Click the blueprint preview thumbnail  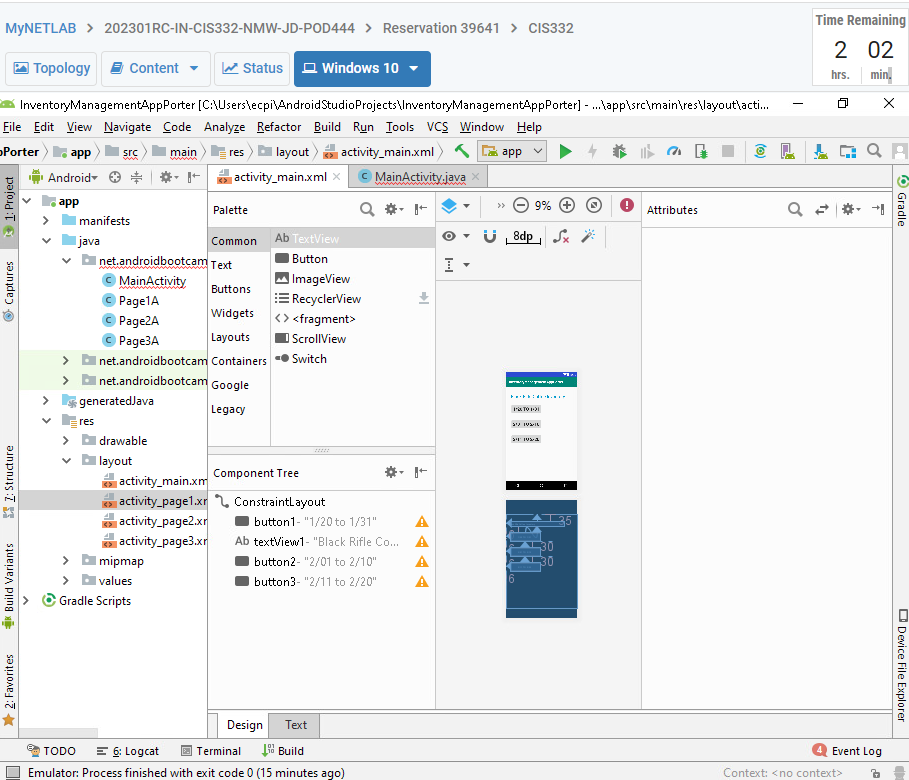541,559
